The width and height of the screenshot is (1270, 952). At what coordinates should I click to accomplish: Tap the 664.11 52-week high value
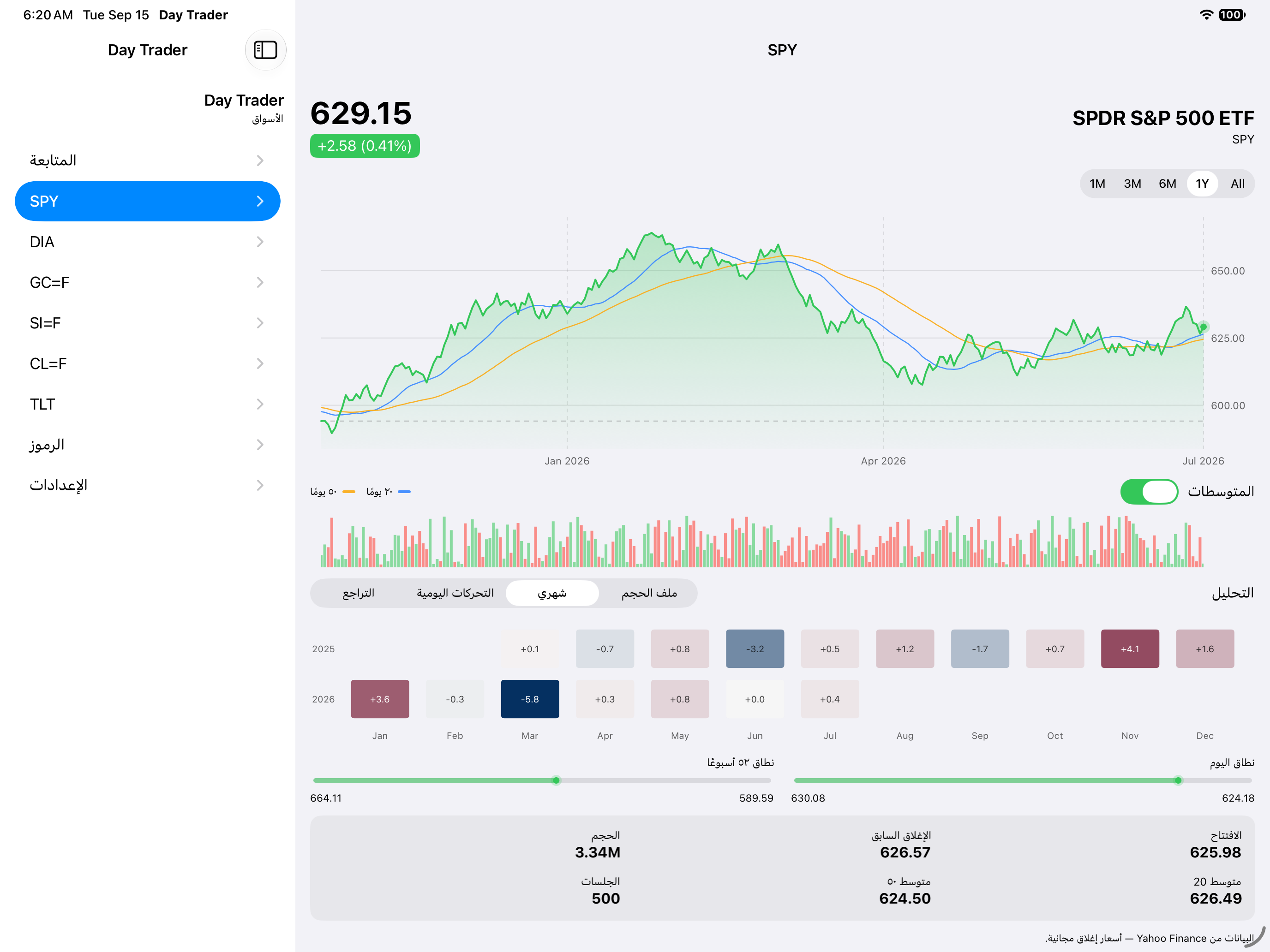click(x=325, y=798)
